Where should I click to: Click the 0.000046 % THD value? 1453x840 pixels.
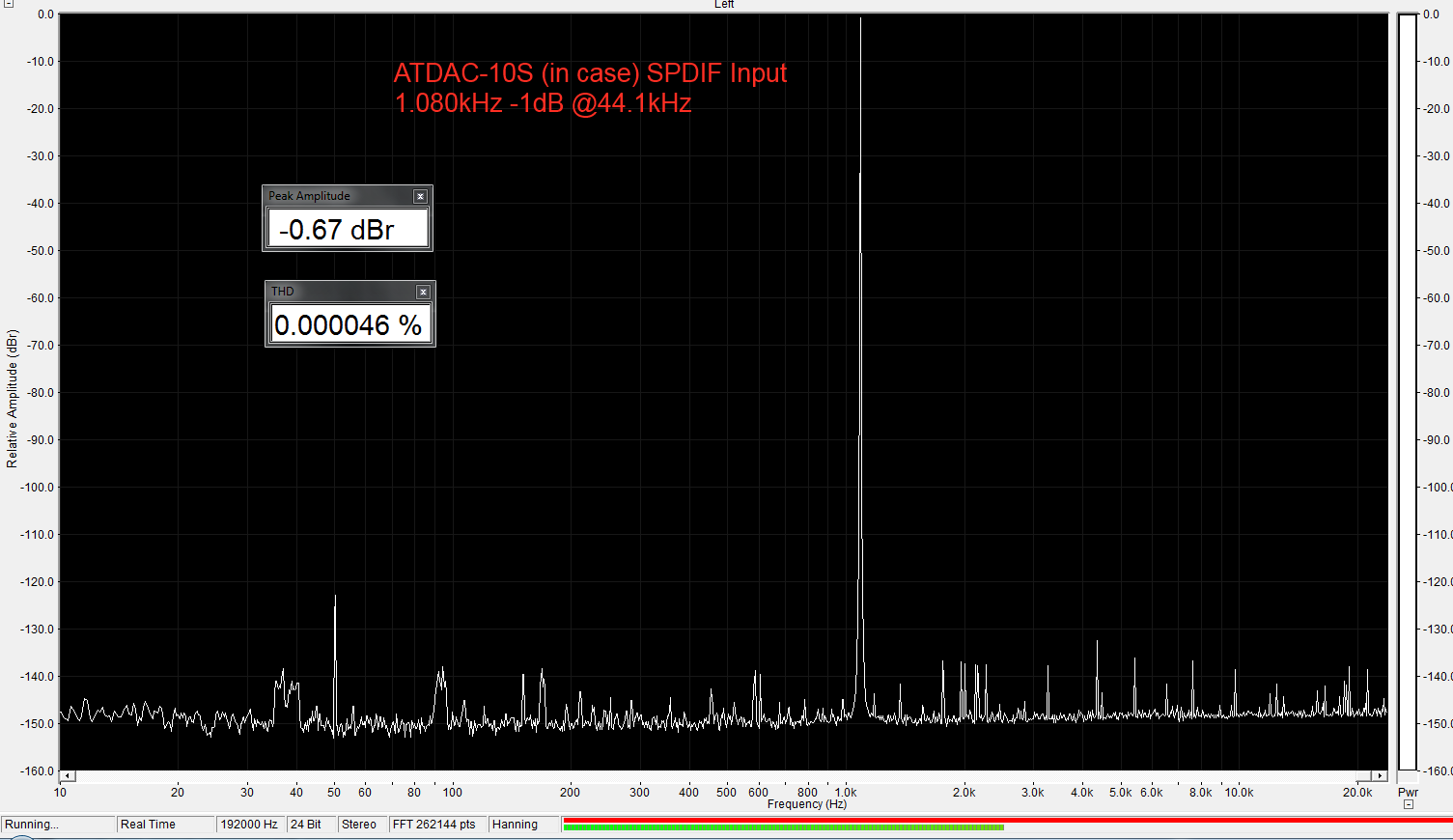(349, 325)
